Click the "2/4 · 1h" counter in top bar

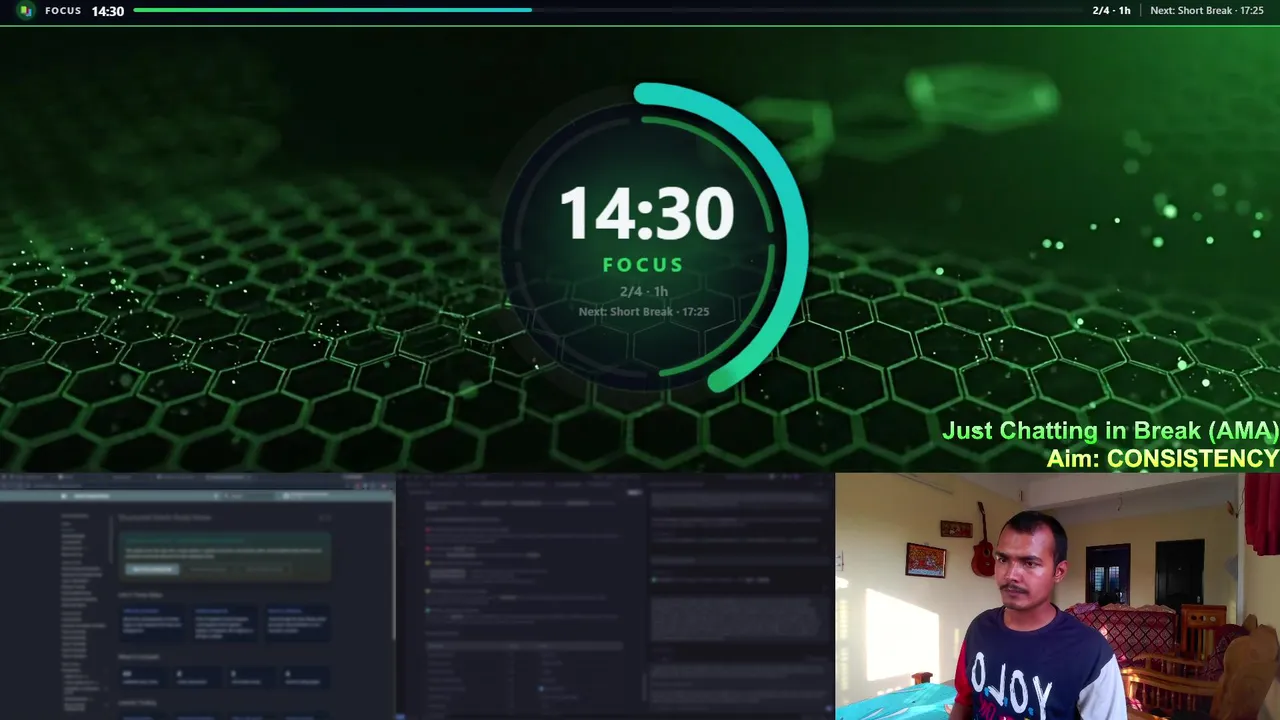click(x=1111, y=11)
